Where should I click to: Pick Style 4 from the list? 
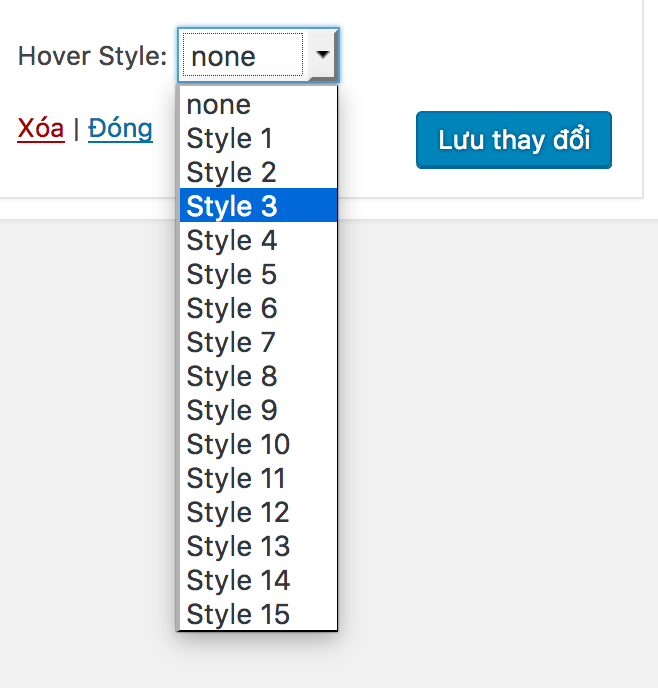pyautogui.click(x=257, y=240)
